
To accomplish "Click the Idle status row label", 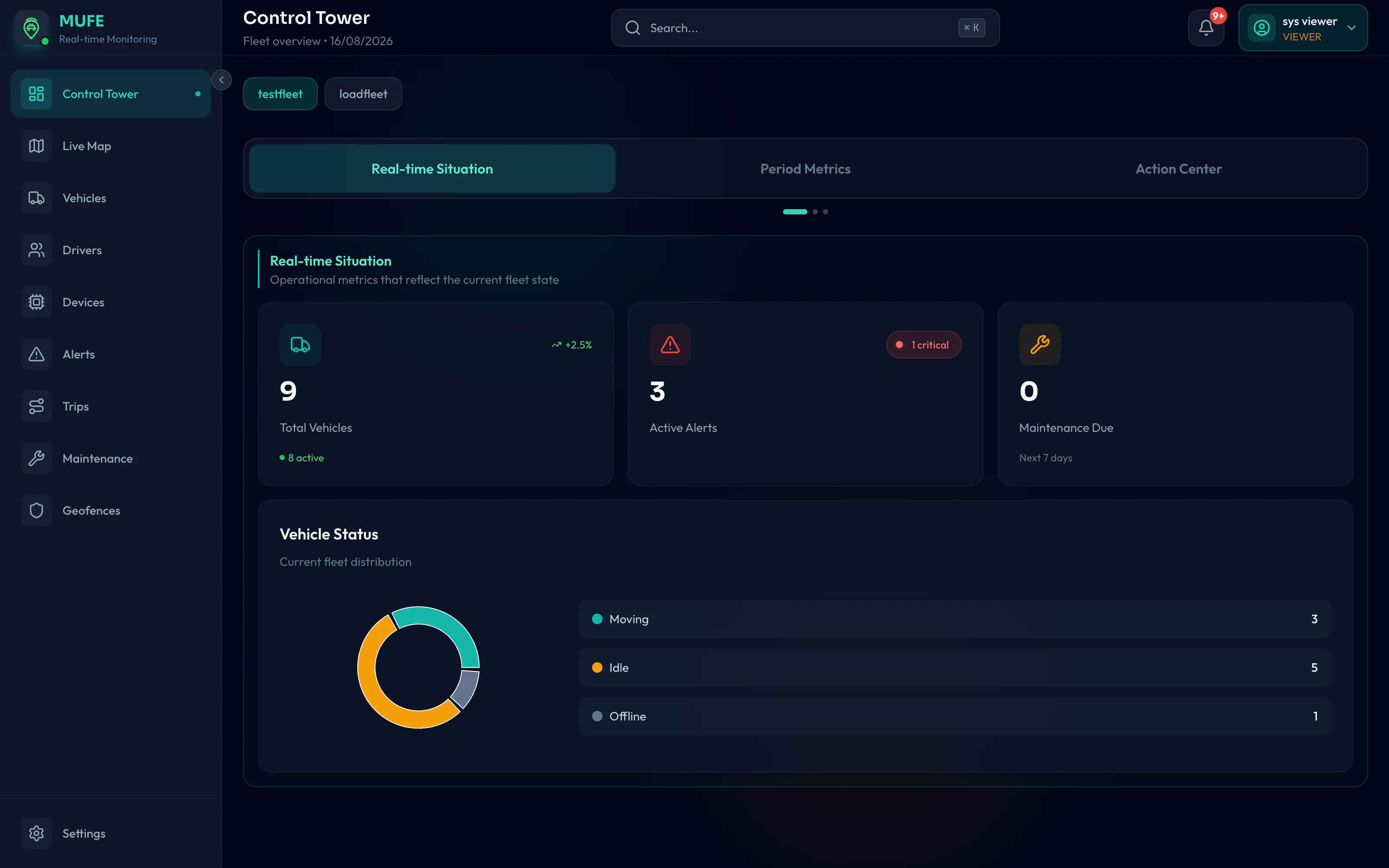I will coord(619,667).
